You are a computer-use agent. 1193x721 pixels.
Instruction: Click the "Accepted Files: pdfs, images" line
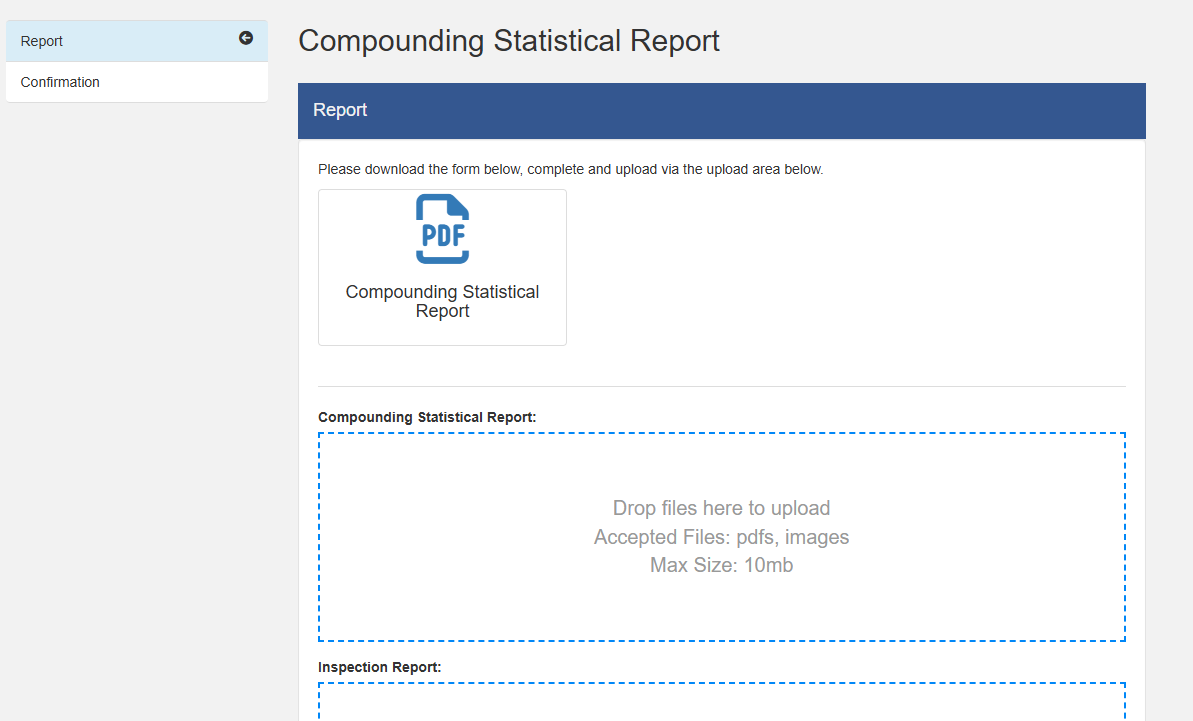[721, 537]
